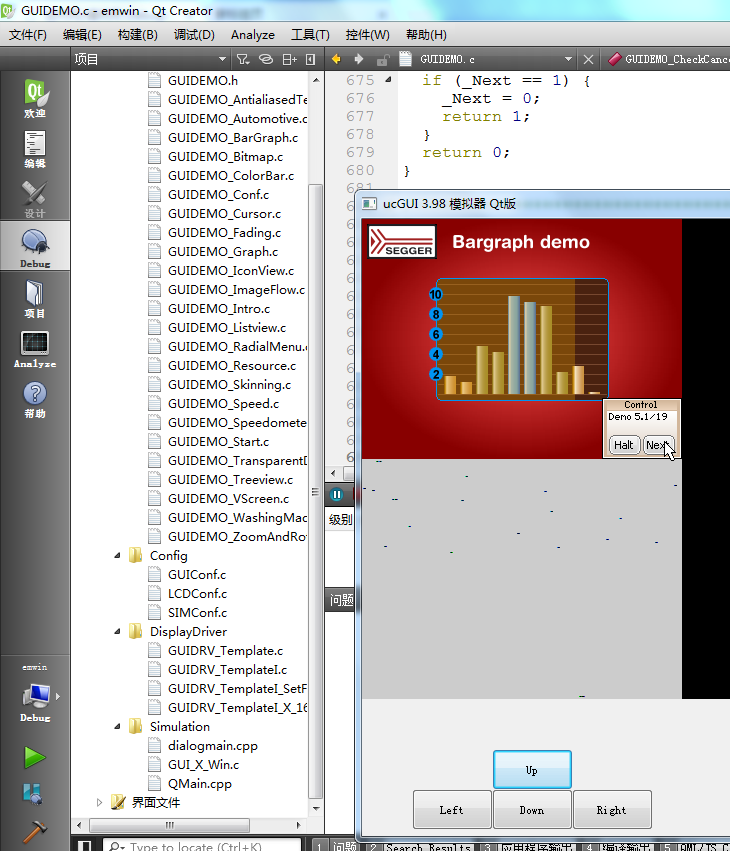Click the filter tree icon in project panel

click(x=243, y=59)
